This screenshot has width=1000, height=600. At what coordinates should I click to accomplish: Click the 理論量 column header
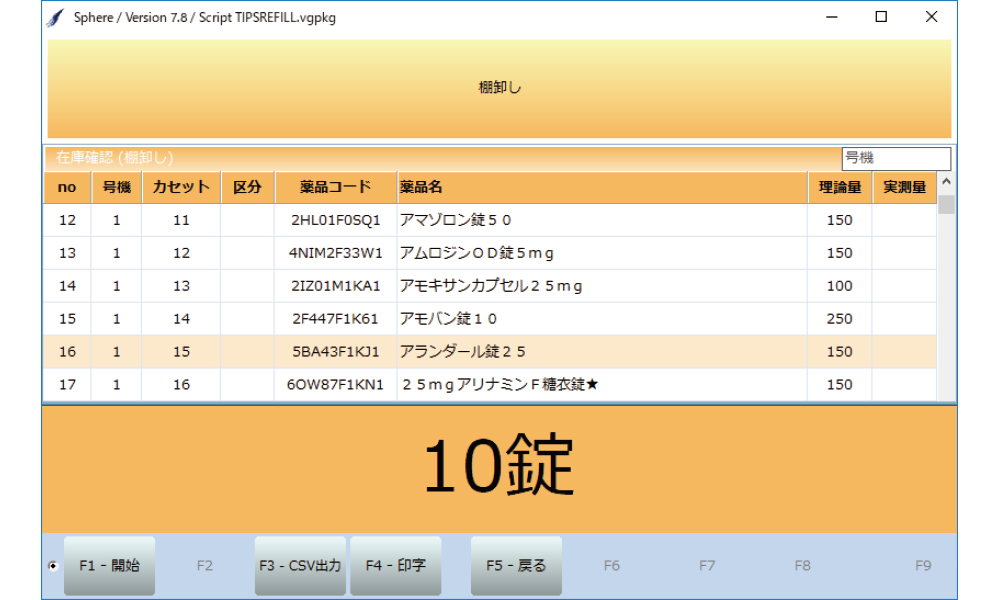point(840,187)
